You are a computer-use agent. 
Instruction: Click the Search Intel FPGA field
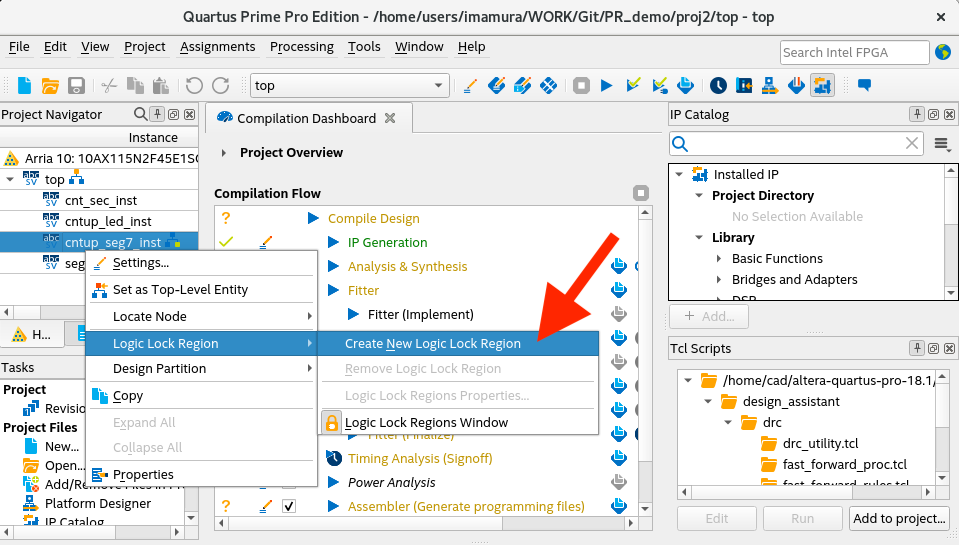(854, 53)
